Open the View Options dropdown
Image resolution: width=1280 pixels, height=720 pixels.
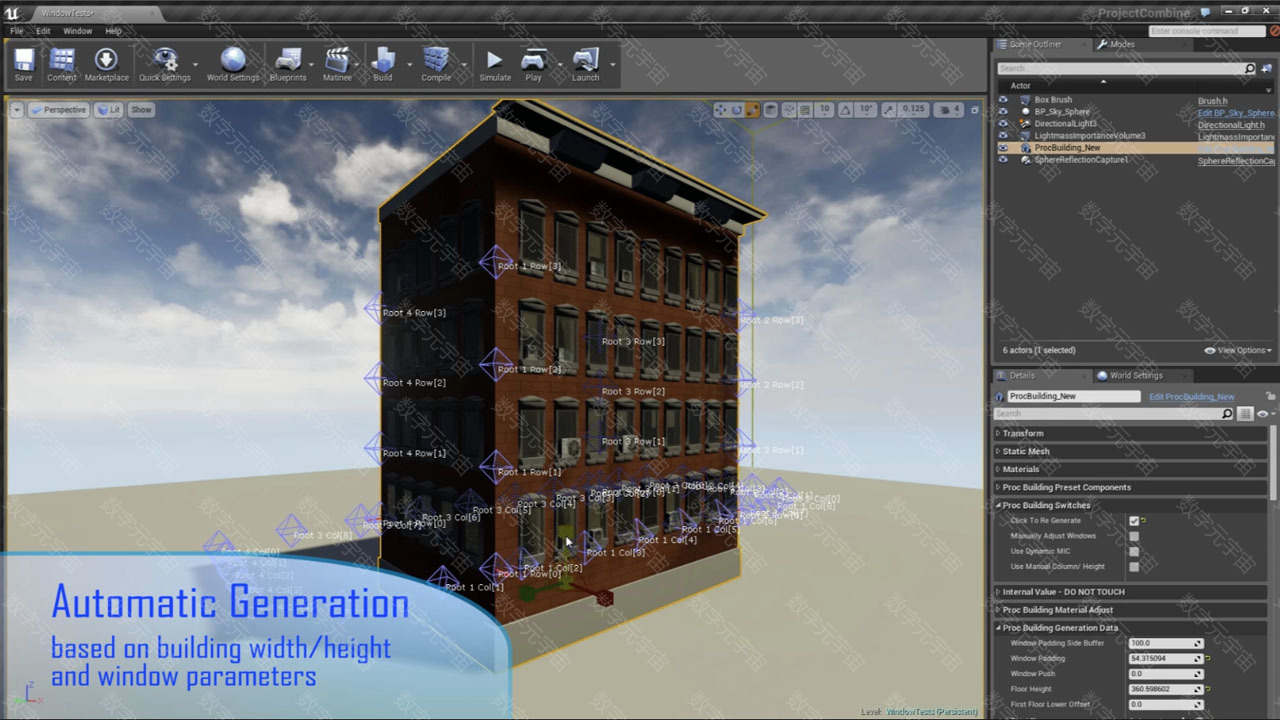[1239, 351]
